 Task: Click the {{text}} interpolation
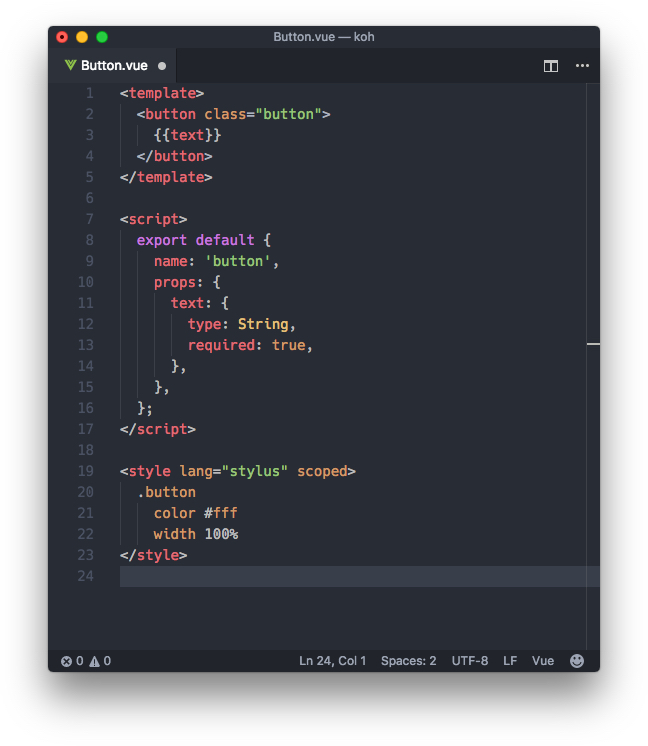(x=187, y=135)
